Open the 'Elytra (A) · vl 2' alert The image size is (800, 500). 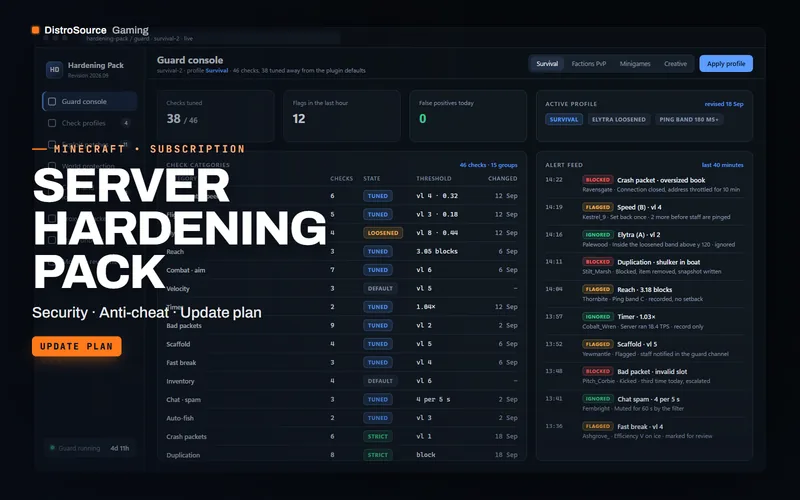[644, 239]
